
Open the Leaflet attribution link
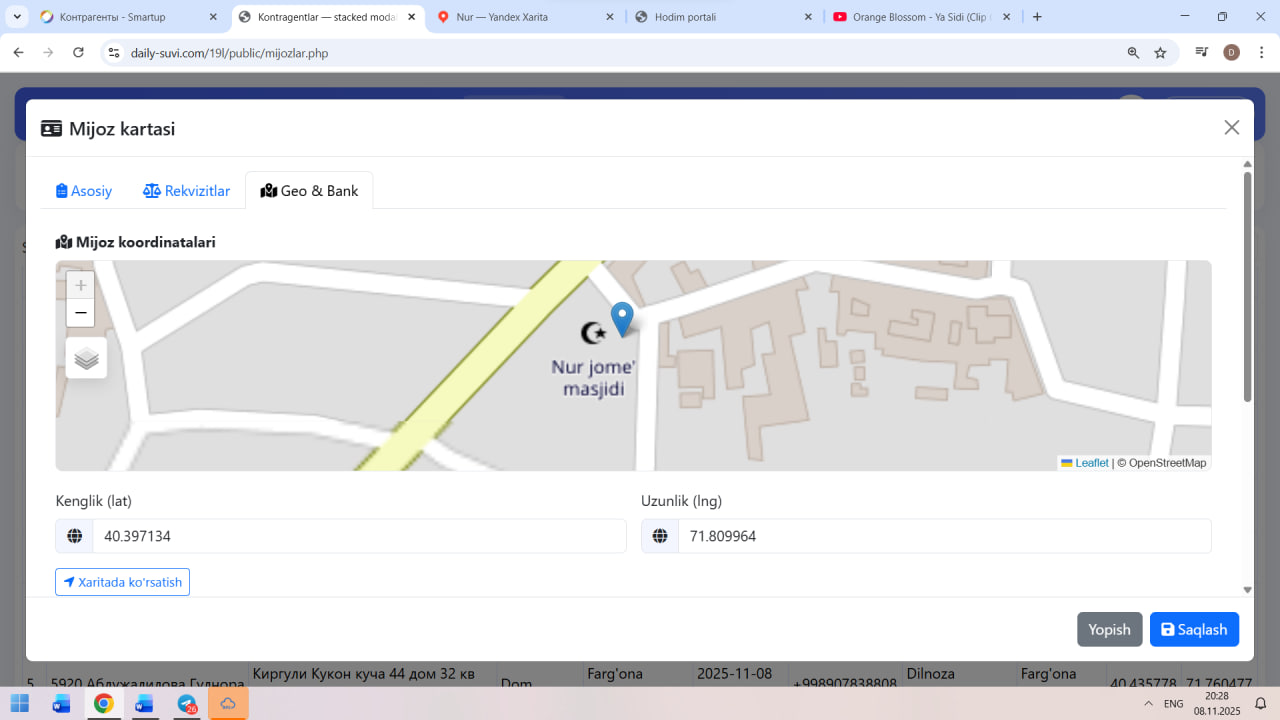pos(1091,463)
